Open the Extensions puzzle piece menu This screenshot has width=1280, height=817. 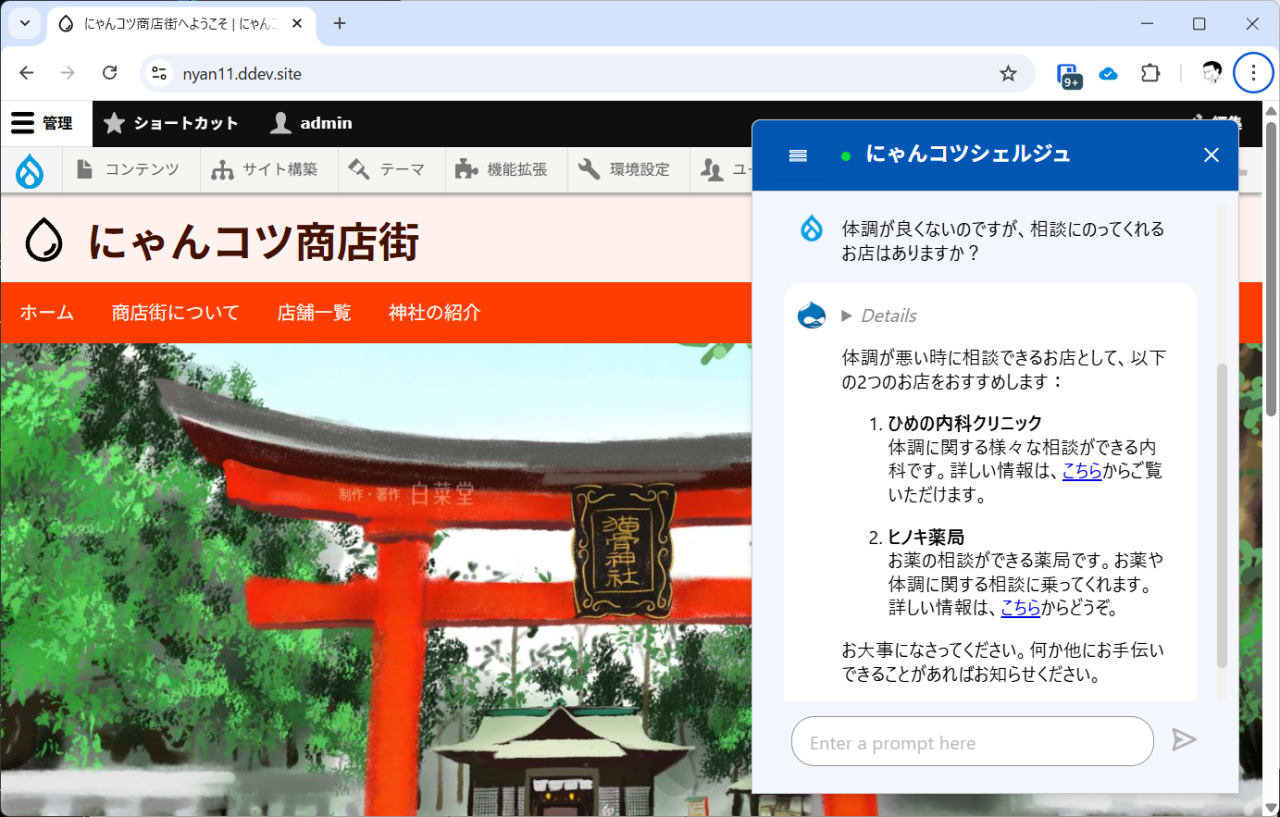tap(1151, 73)
